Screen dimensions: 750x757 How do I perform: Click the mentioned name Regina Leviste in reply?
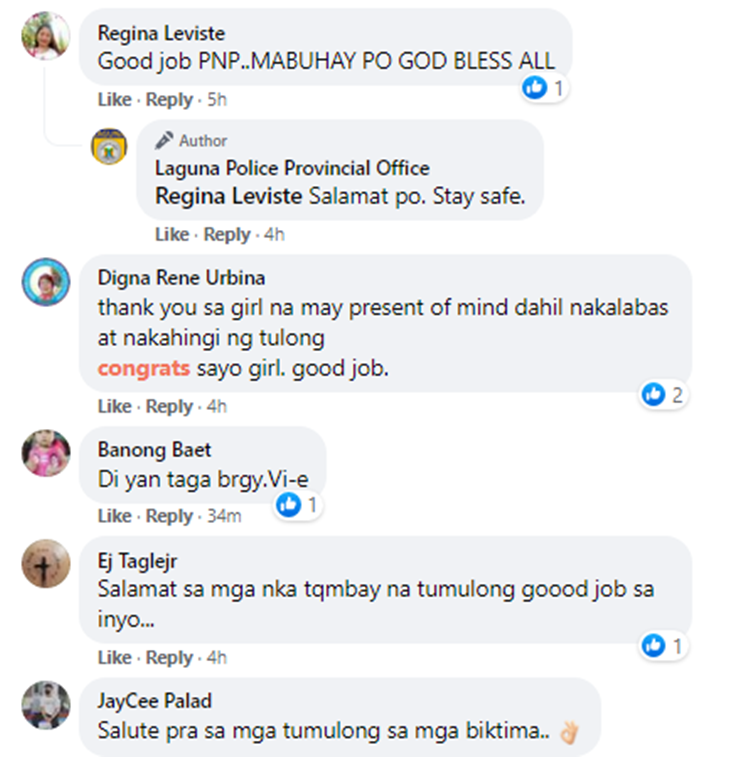(228, 196)
